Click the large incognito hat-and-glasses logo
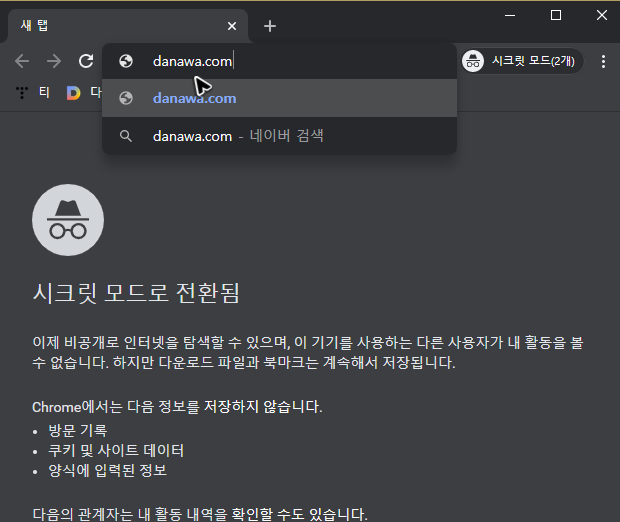The width and height of the screenshot is (620, 522). [68, 220]
